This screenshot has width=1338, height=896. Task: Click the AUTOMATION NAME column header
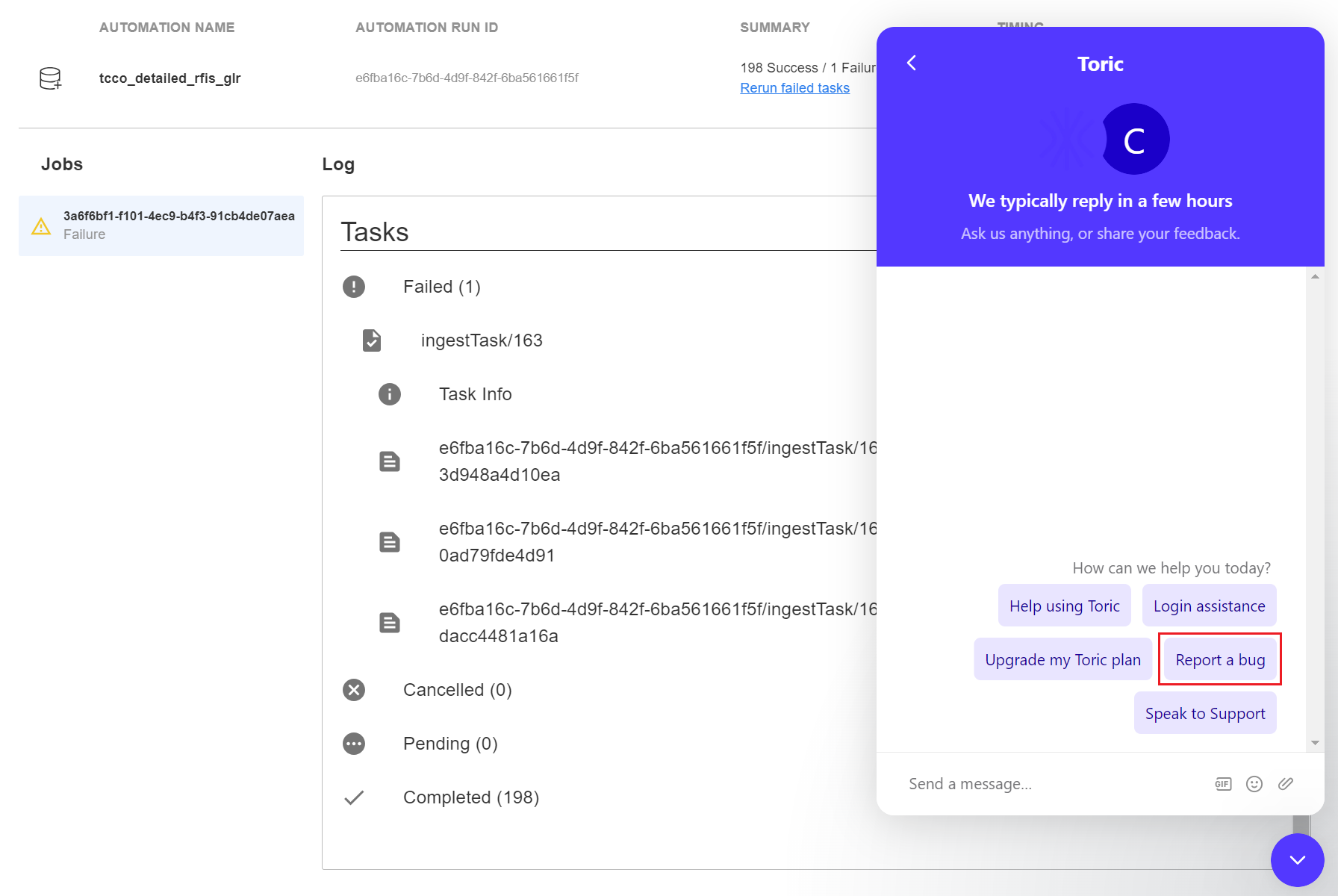click(x=167, y=28)
